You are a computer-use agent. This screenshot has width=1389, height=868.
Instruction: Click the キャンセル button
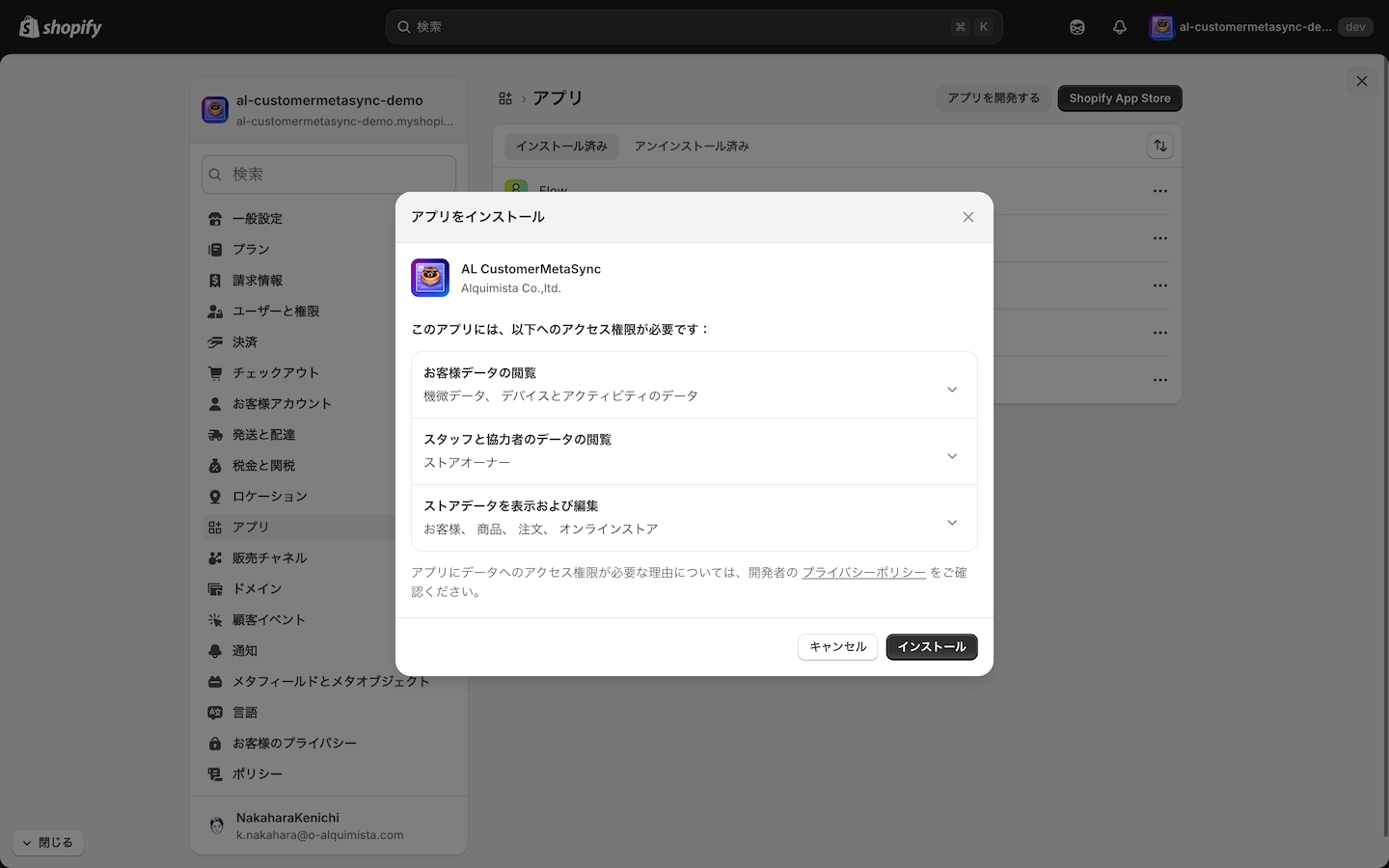click(x=838, y=647)
